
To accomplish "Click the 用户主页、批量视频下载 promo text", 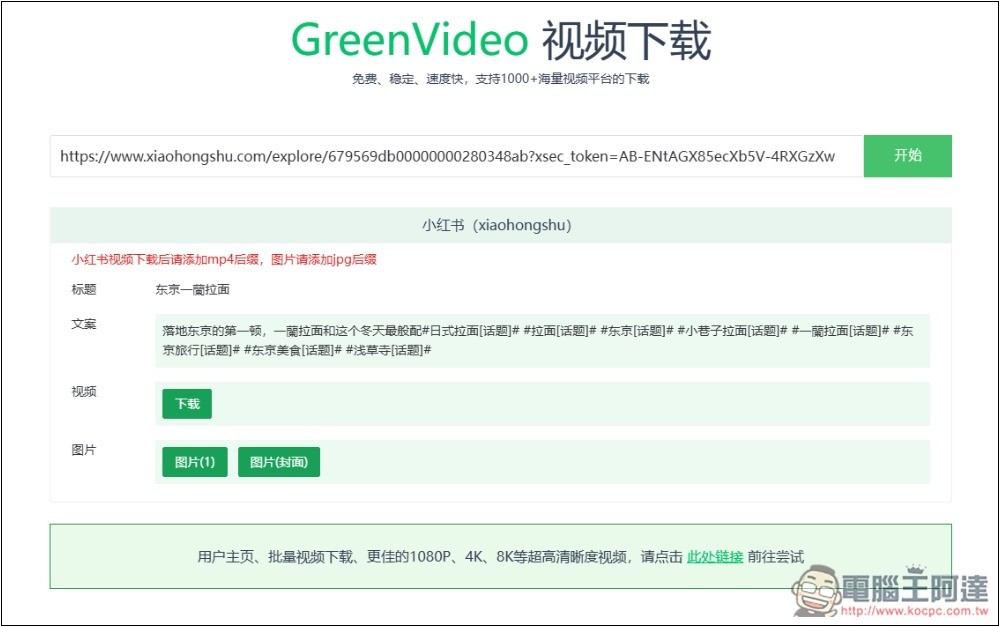I will coord(501,557).
